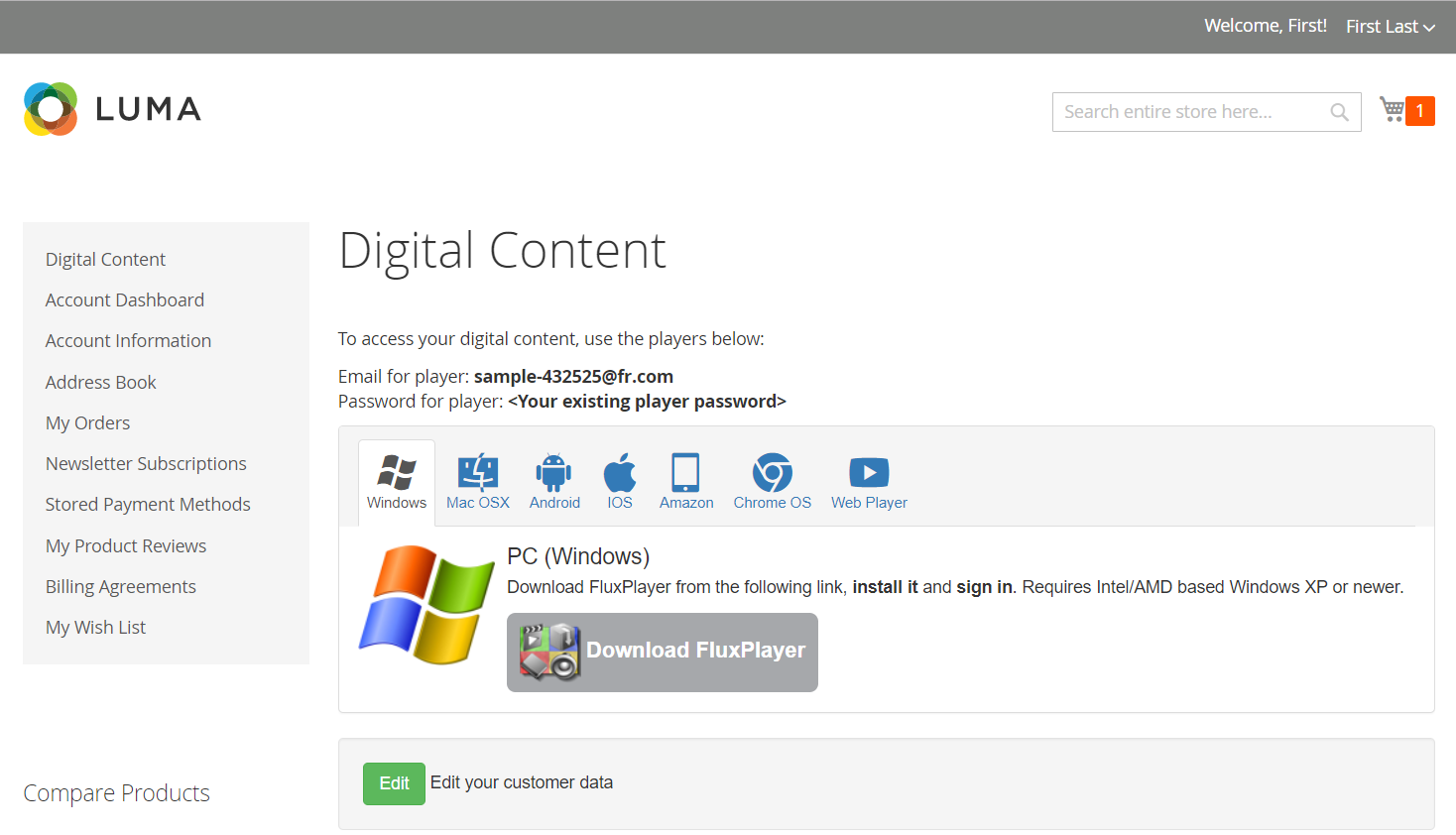1456x835 pixels.
Task: Open Newsletter Subscriptions settings
Action: point(146,464)
